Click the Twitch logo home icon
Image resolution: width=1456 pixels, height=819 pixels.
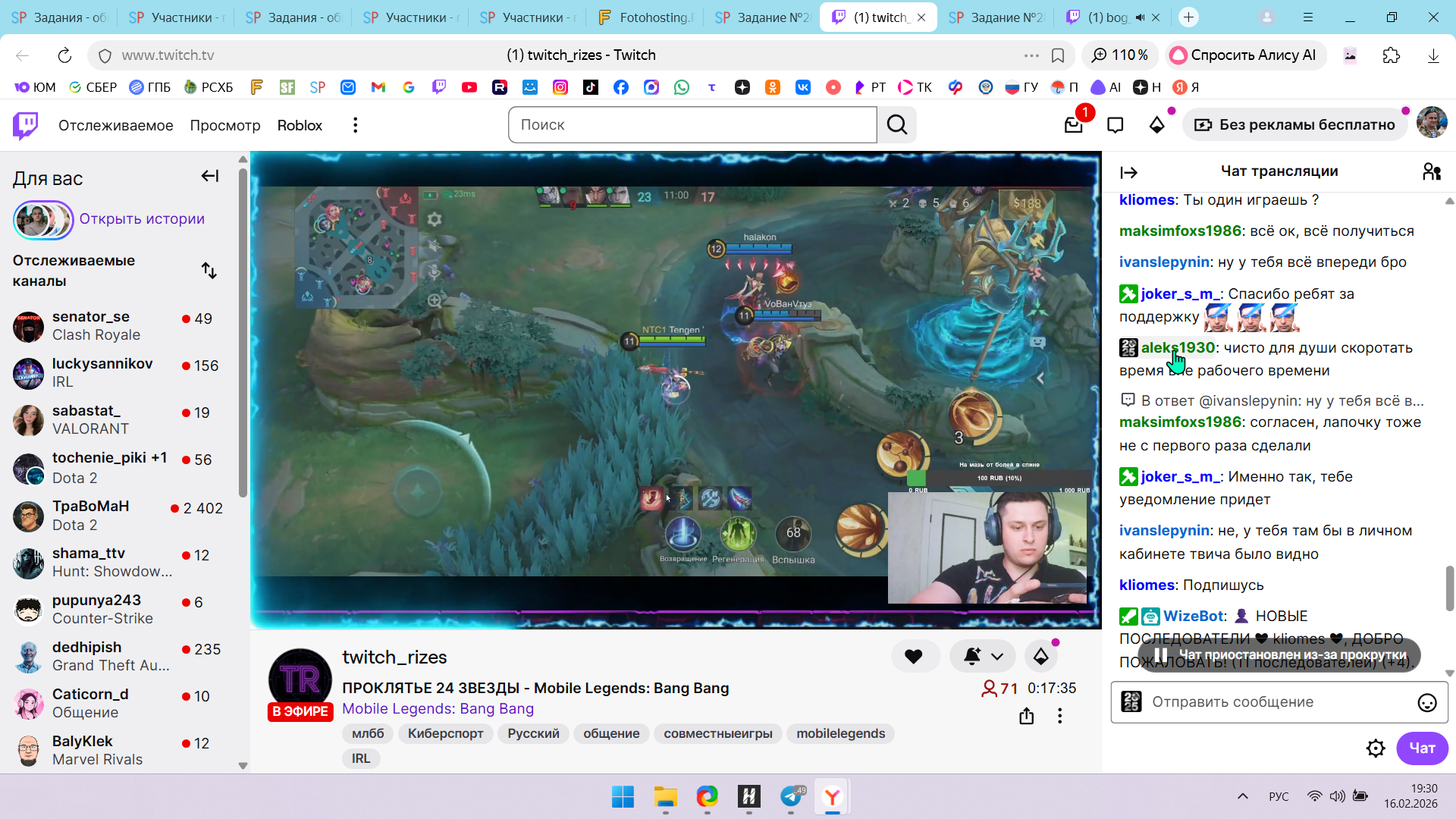click(x=25, y=125)
